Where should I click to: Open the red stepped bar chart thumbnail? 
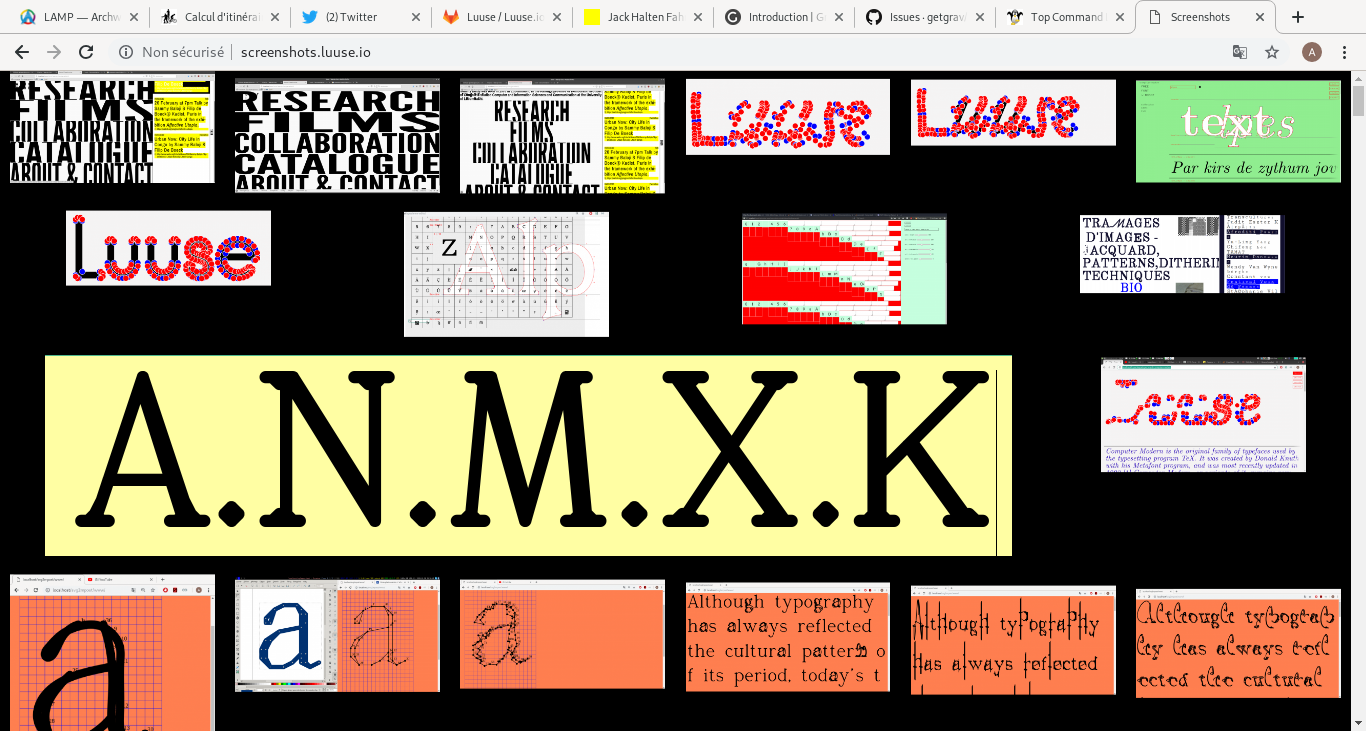844,269
